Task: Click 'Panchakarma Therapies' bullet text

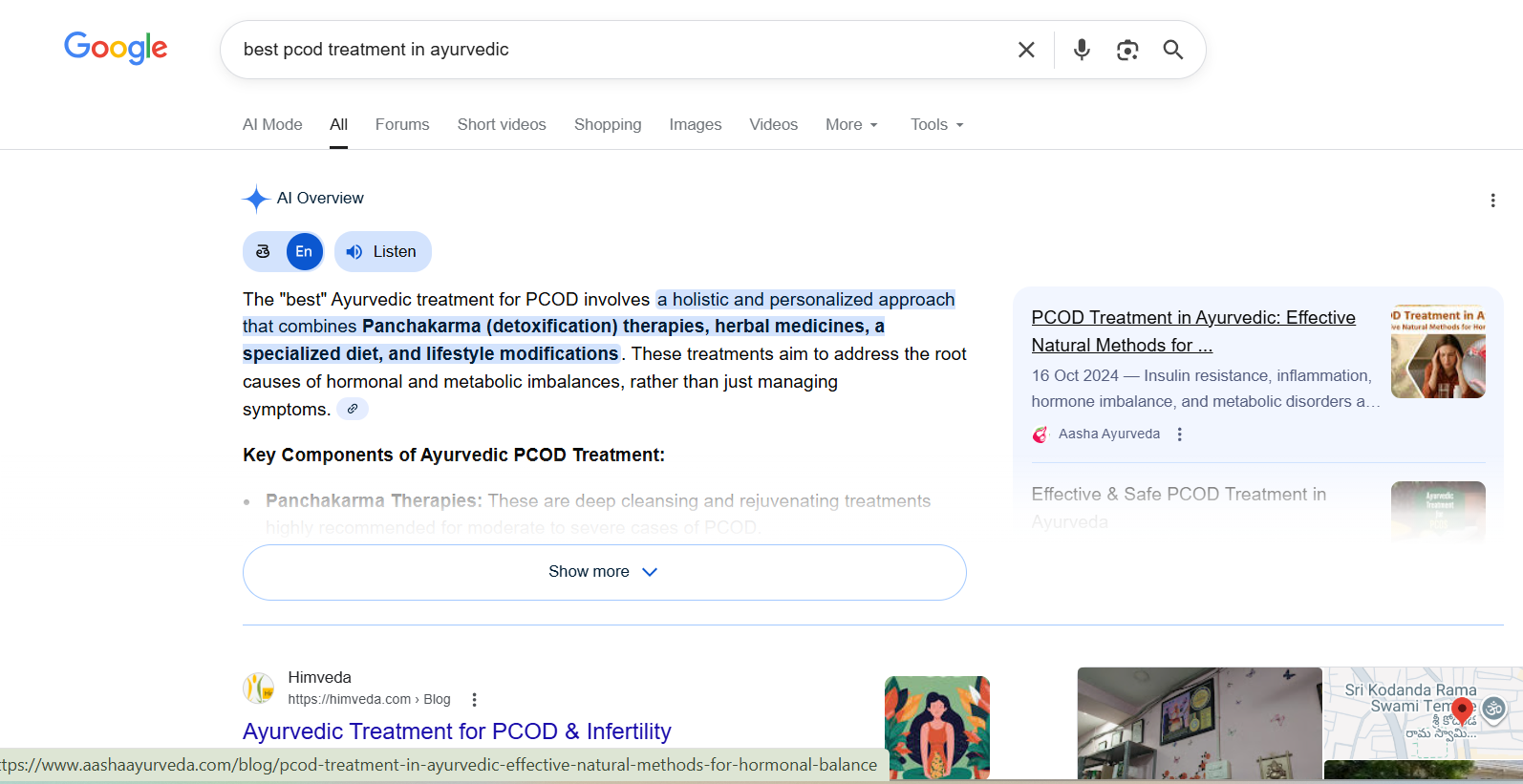Action: click(x=372, y=500)
